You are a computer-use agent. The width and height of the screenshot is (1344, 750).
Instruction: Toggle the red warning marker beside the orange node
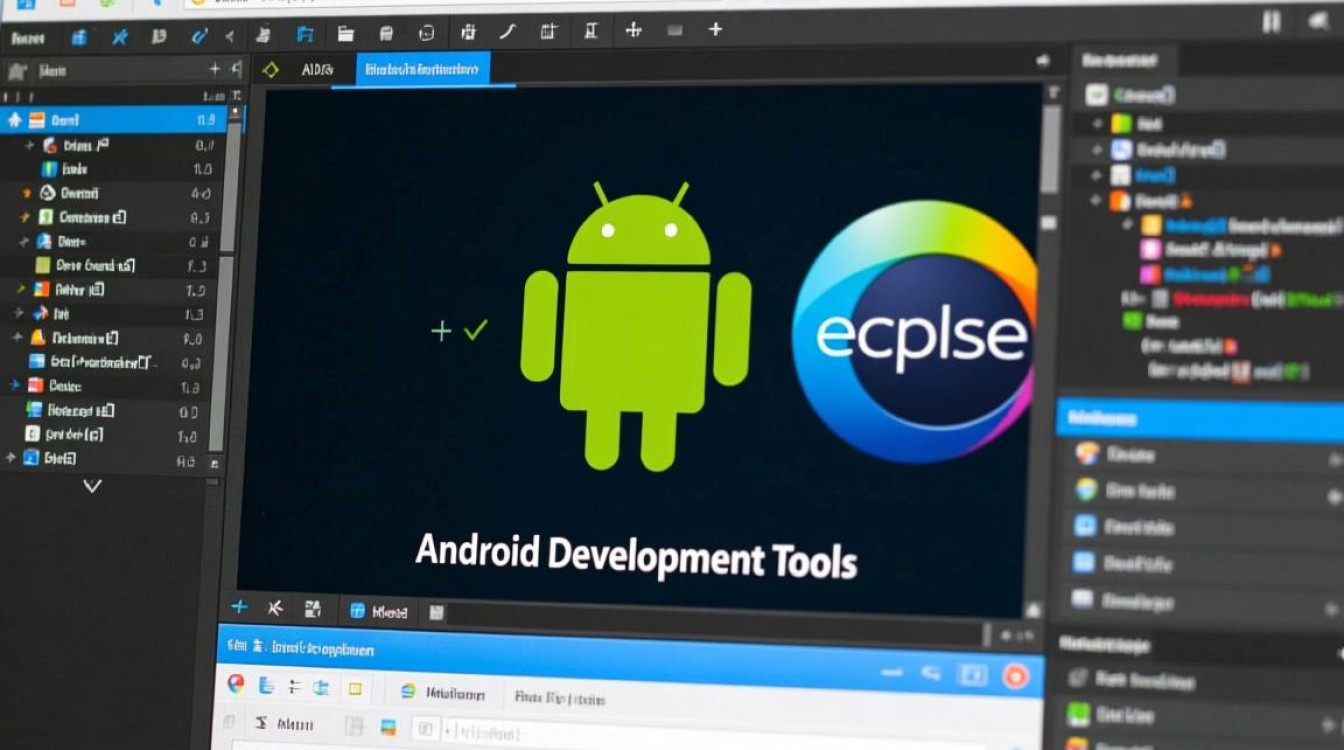1186,200
